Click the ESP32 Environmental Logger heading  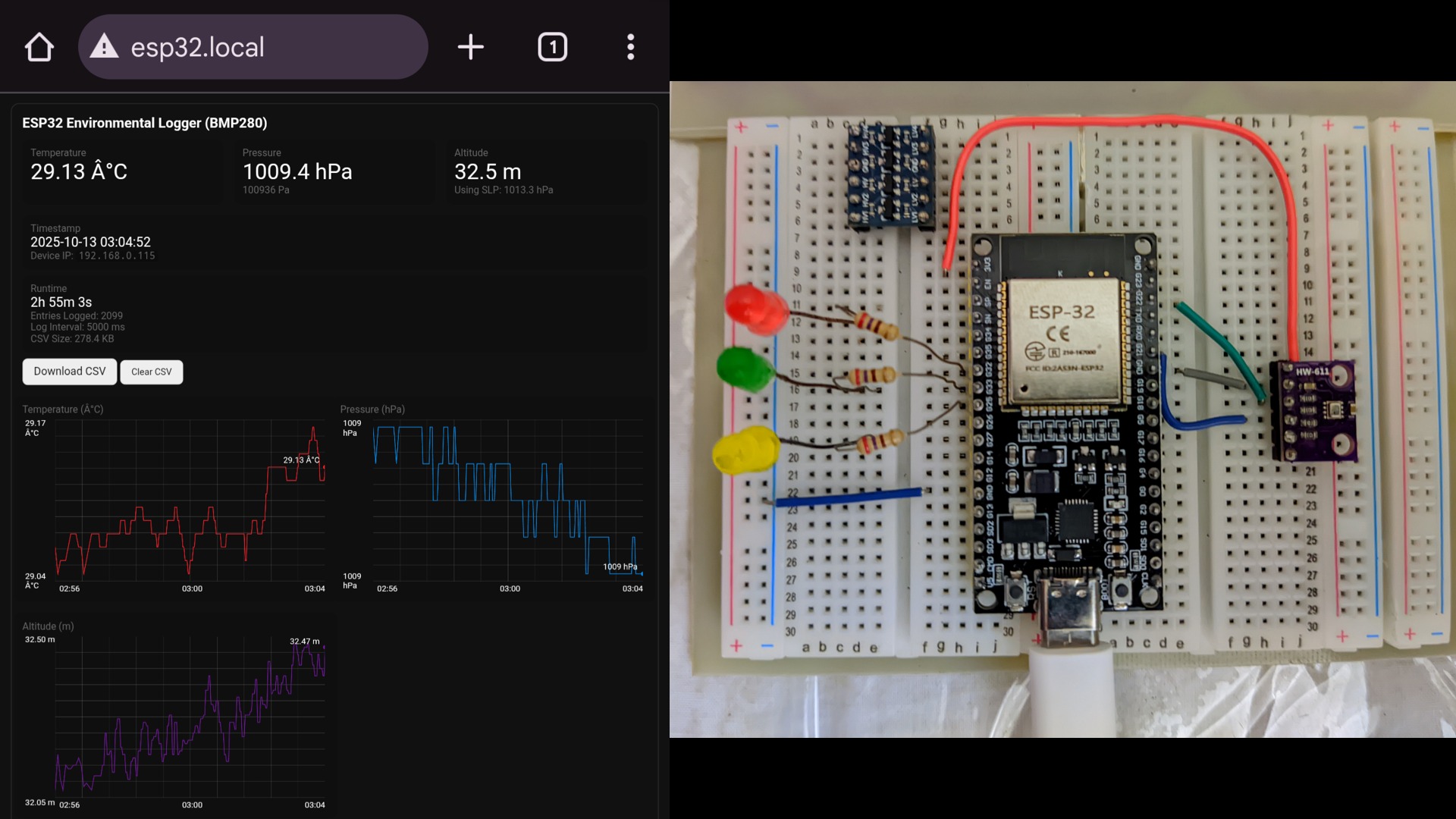coord(144,123)
